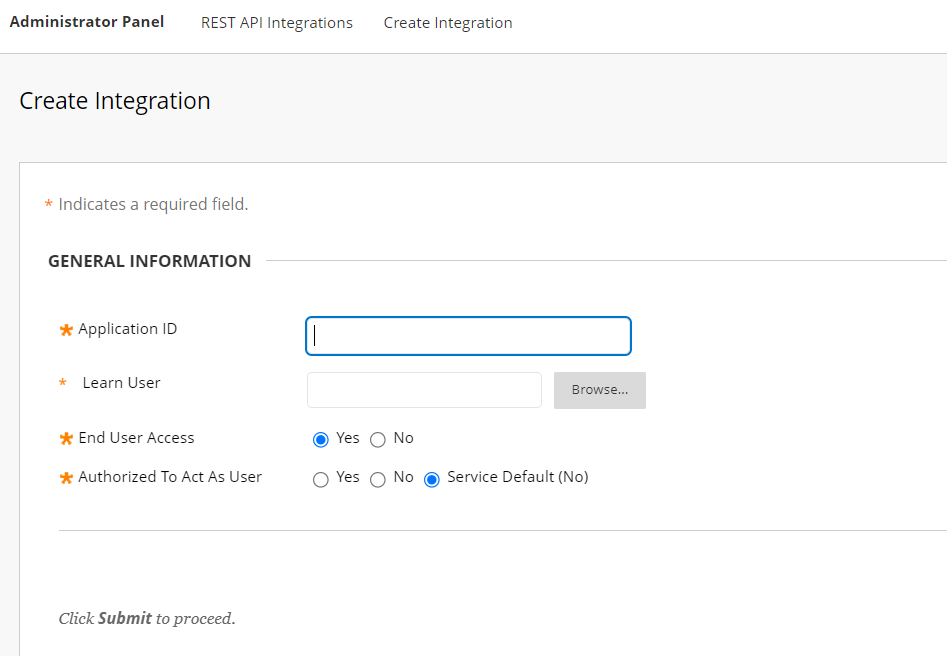Click the Create Integration breadcrumb item
The image size is (947, 656).
(447, 23)
